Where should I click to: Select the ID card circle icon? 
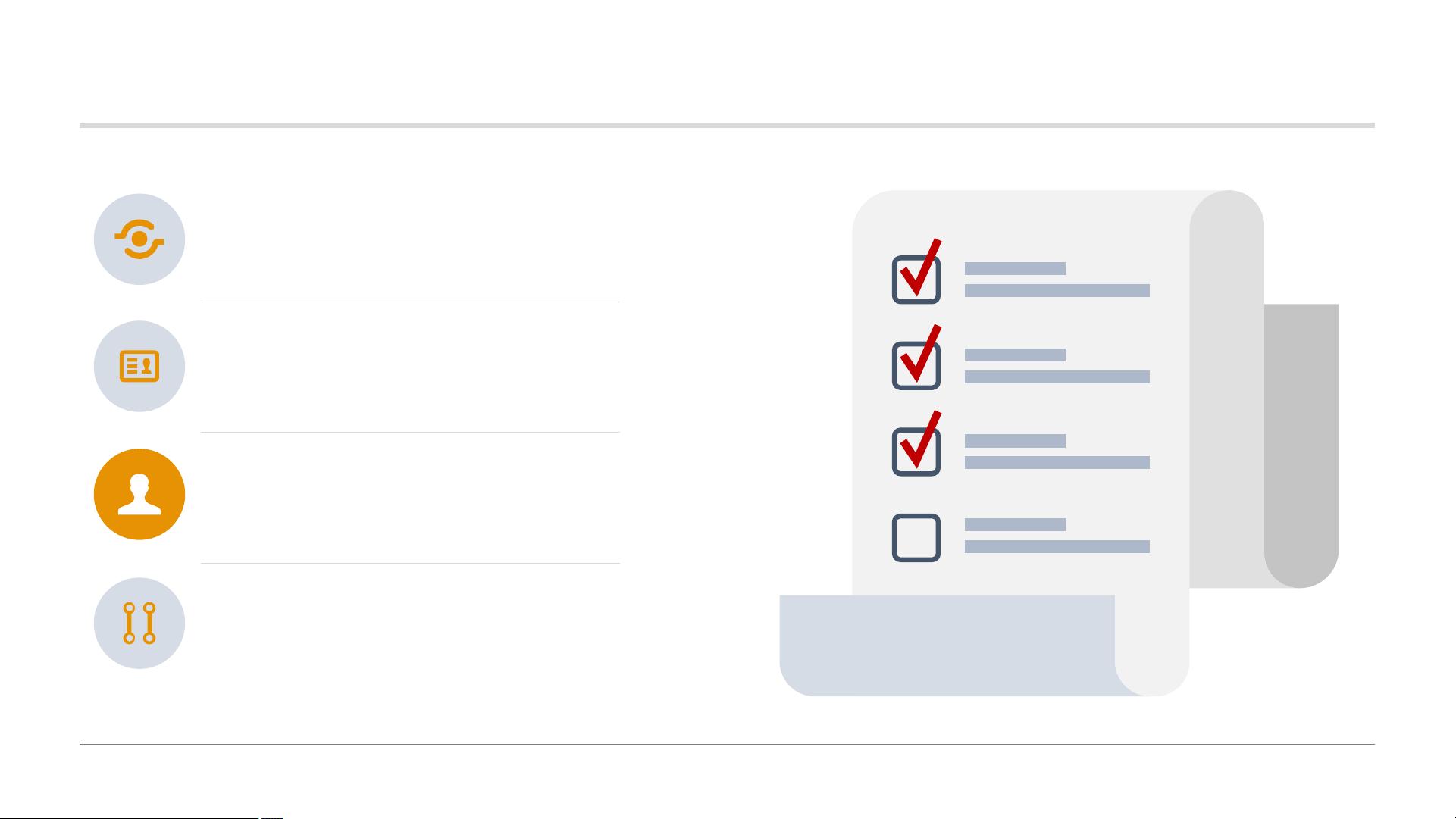(139, 367)
